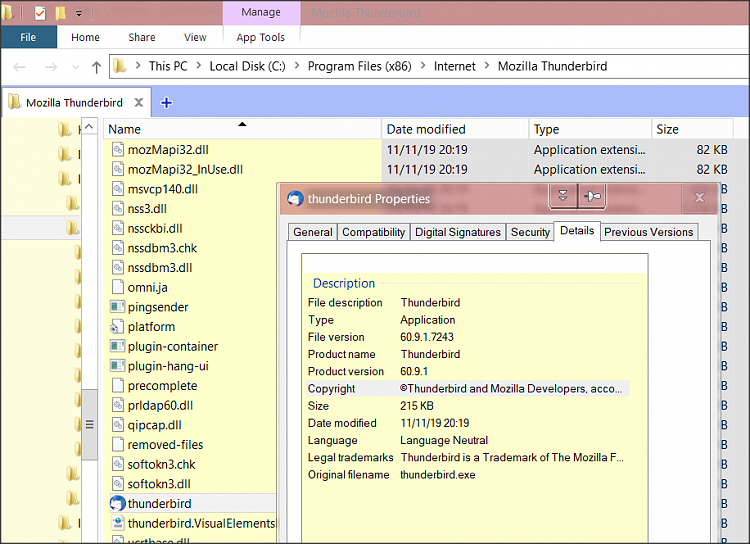750x544 pixels.
Task: Open the File ribbon tab
Action: point(28,37)
